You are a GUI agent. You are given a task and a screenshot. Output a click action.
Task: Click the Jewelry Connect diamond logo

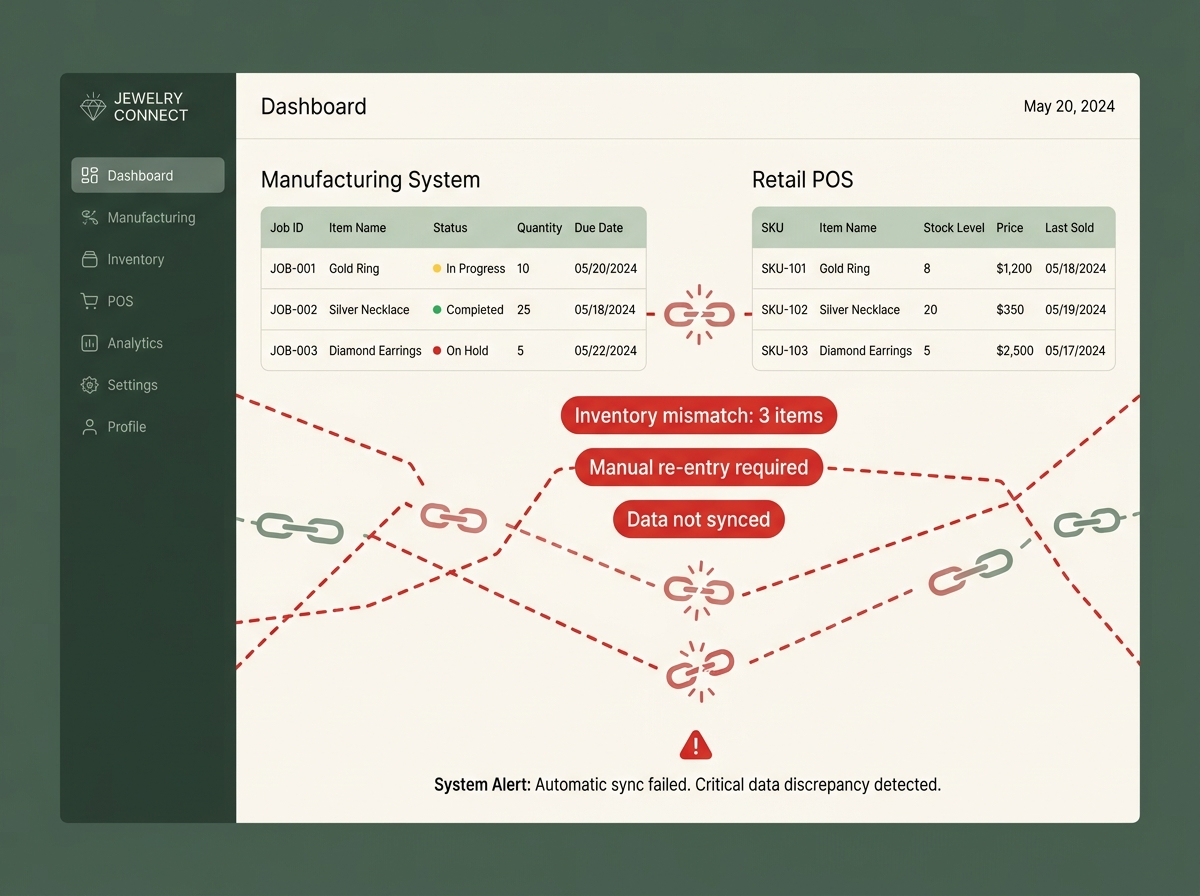point(93,107)
